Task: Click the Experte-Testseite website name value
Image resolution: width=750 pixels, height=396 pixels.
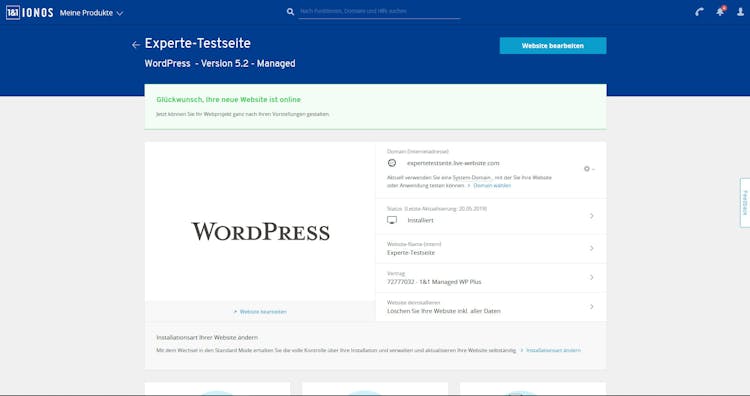Action: 411,253
